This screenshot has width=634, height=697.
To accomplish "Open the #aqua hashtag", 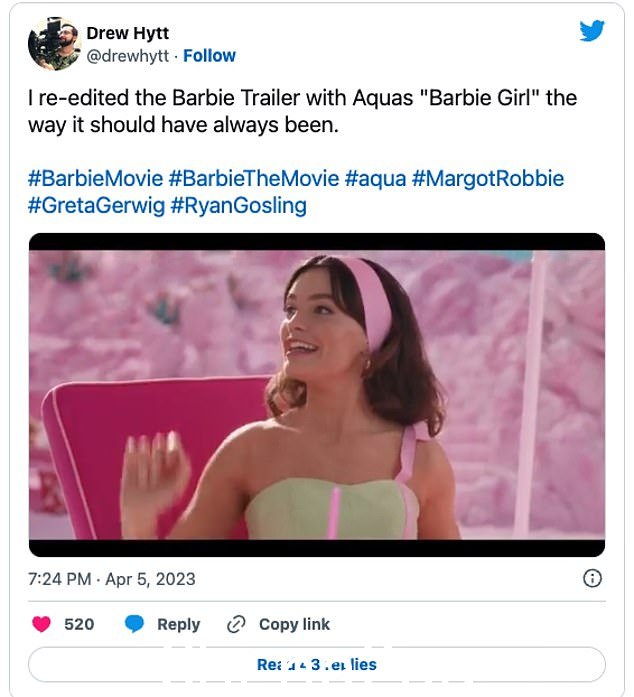I will (376, 179).
